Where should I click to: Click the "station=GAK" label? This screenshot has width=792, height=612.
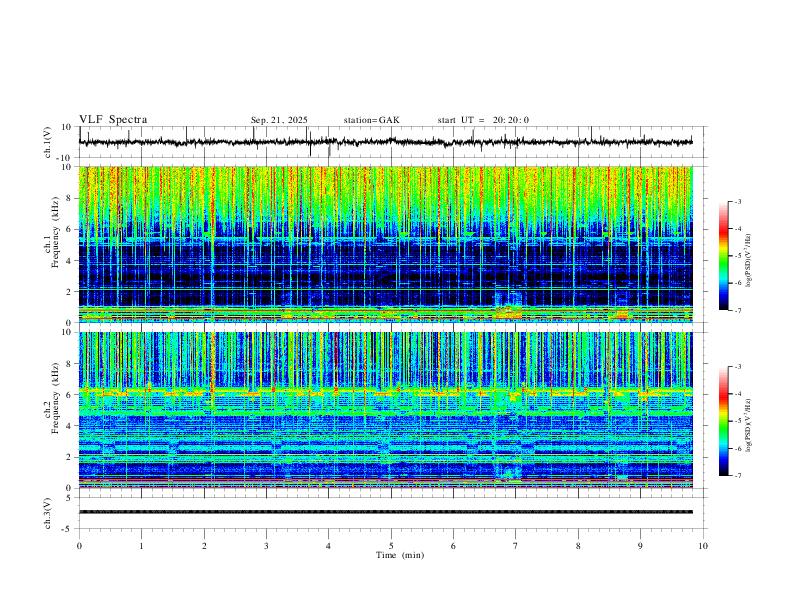pos(371,120)
